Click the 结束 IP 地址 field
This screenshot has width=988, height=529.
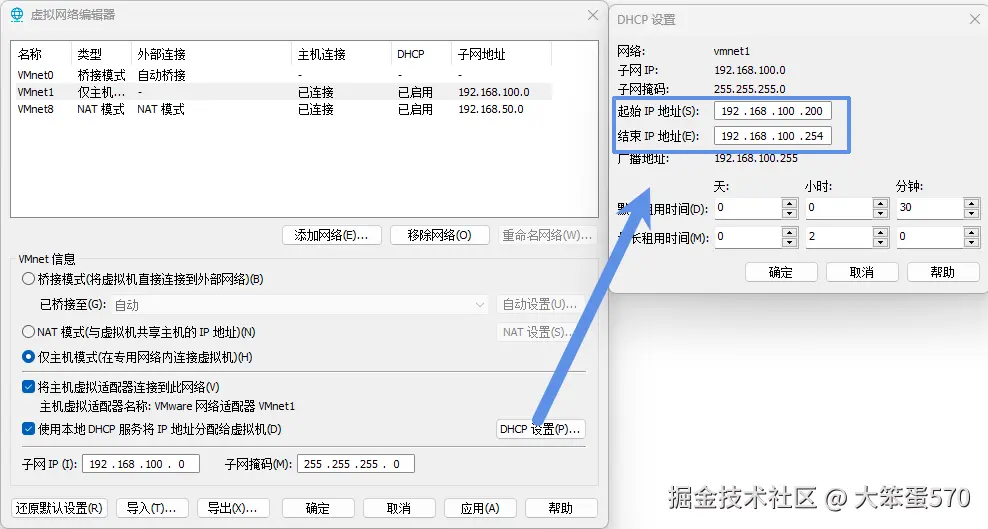[773, 136]
